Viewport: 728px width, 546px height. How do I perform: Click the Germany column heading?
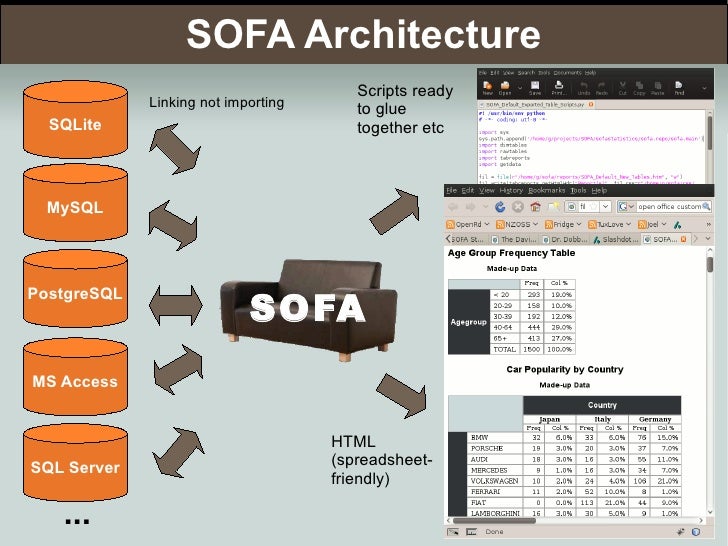(655, 419)
